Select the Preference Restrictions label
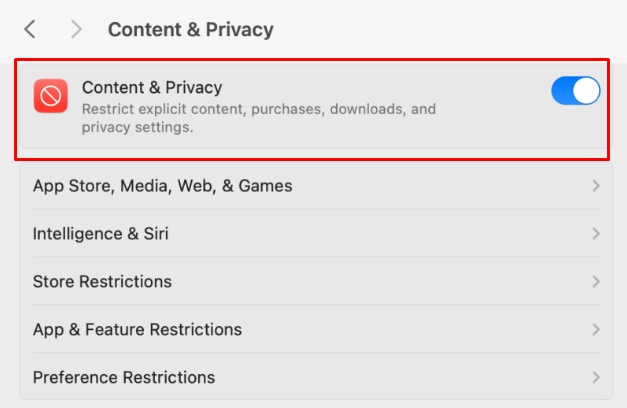This screenshot has width=627, height=408. [x=124, y=377]
